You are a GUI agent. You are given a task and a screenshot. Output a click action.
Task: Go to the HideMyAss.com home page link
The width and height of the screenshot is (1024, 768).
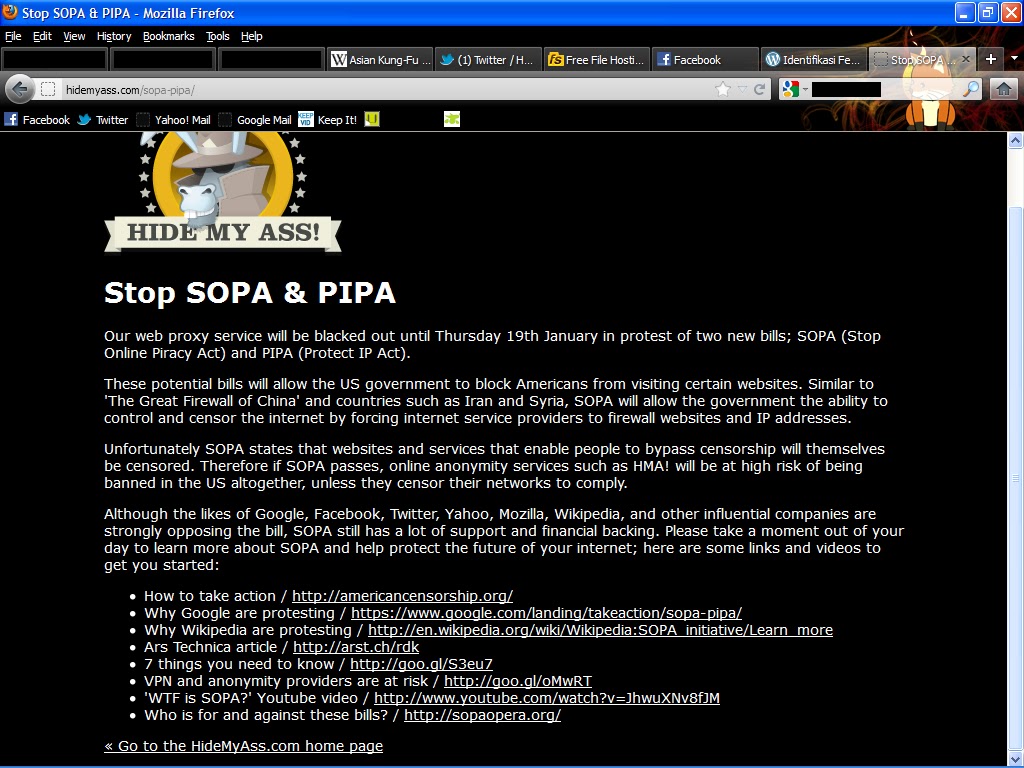[x=244, y=746]
